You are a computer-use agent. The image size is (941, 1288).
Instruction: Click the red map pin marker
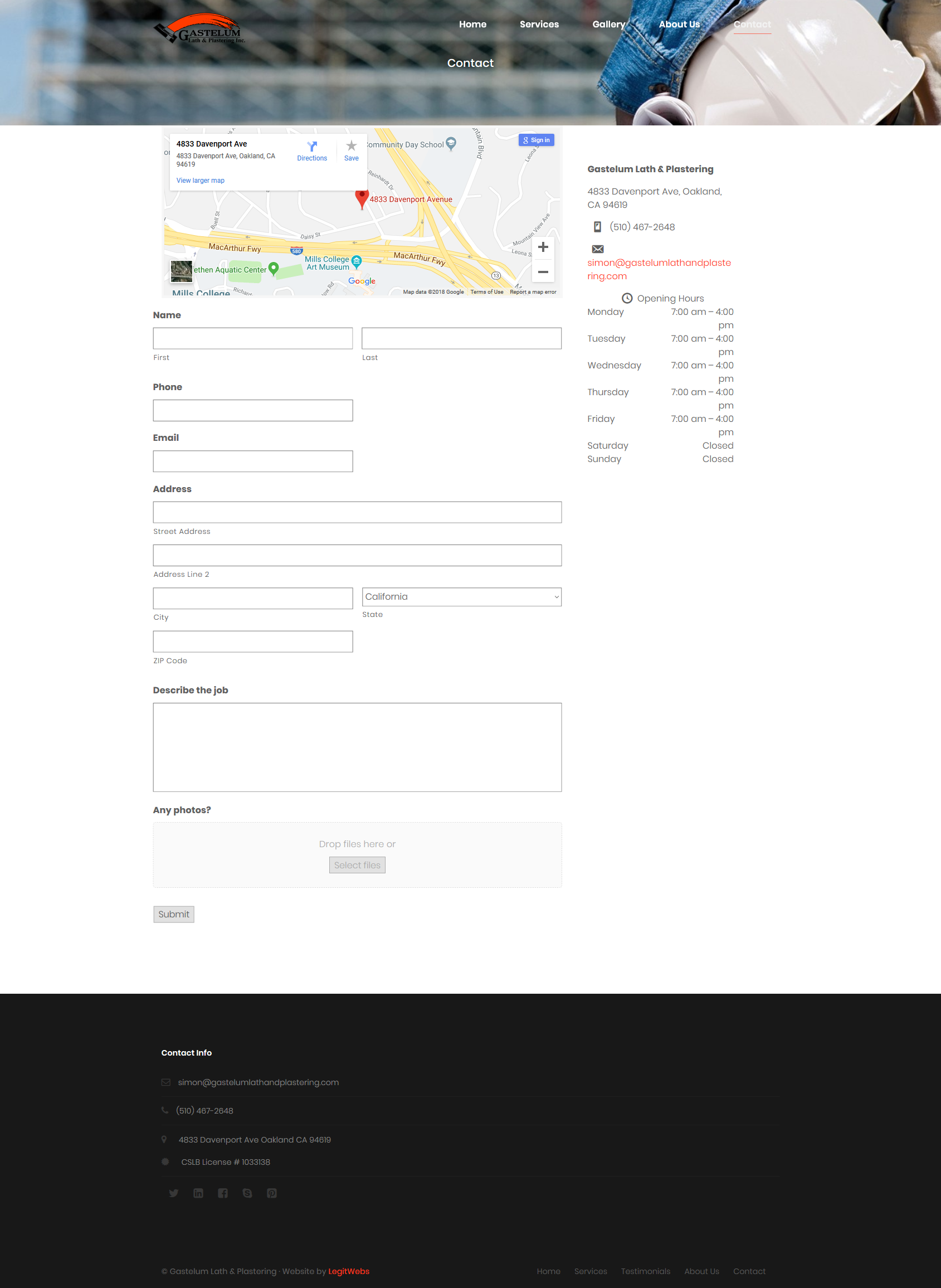click(362, 199)
